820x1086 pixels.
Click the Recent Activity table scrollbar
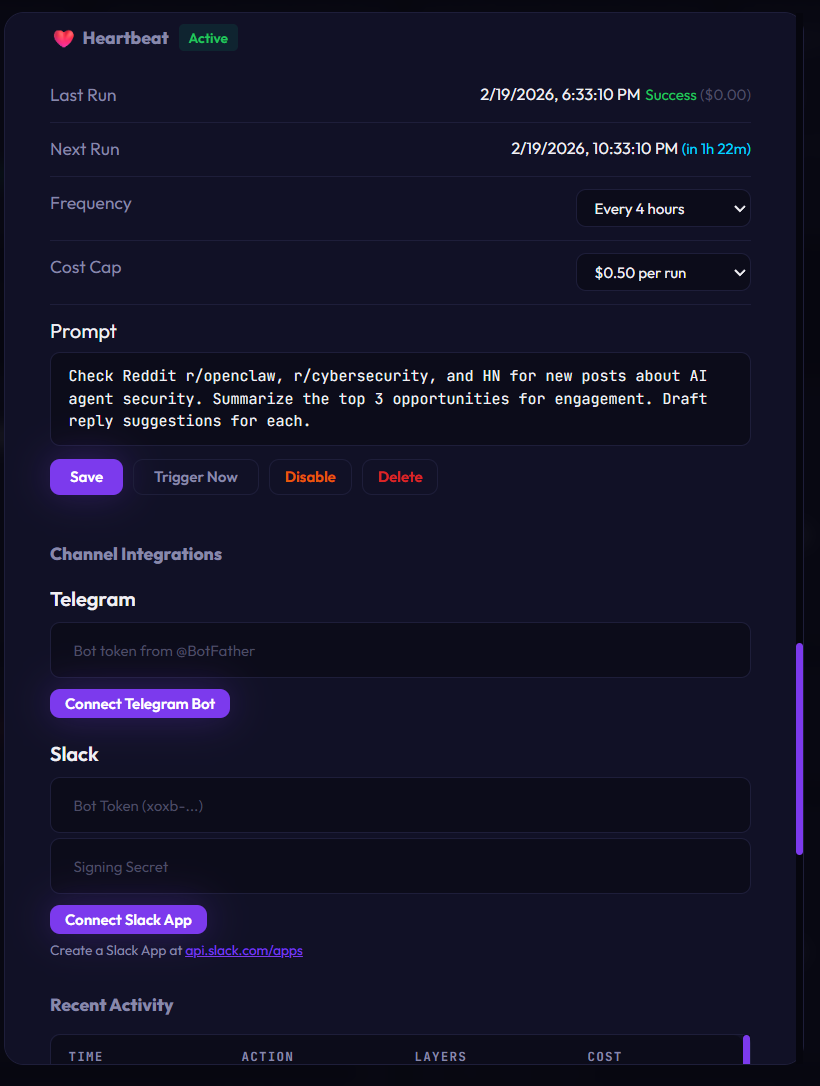click(746, 1050)
